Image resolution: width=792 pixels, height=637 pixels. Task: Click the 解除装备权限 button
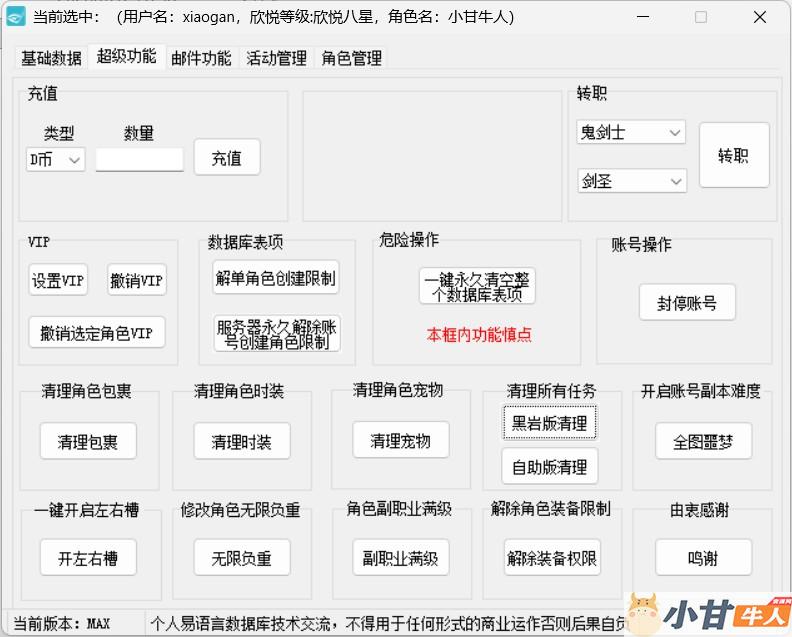pos(552,557)
